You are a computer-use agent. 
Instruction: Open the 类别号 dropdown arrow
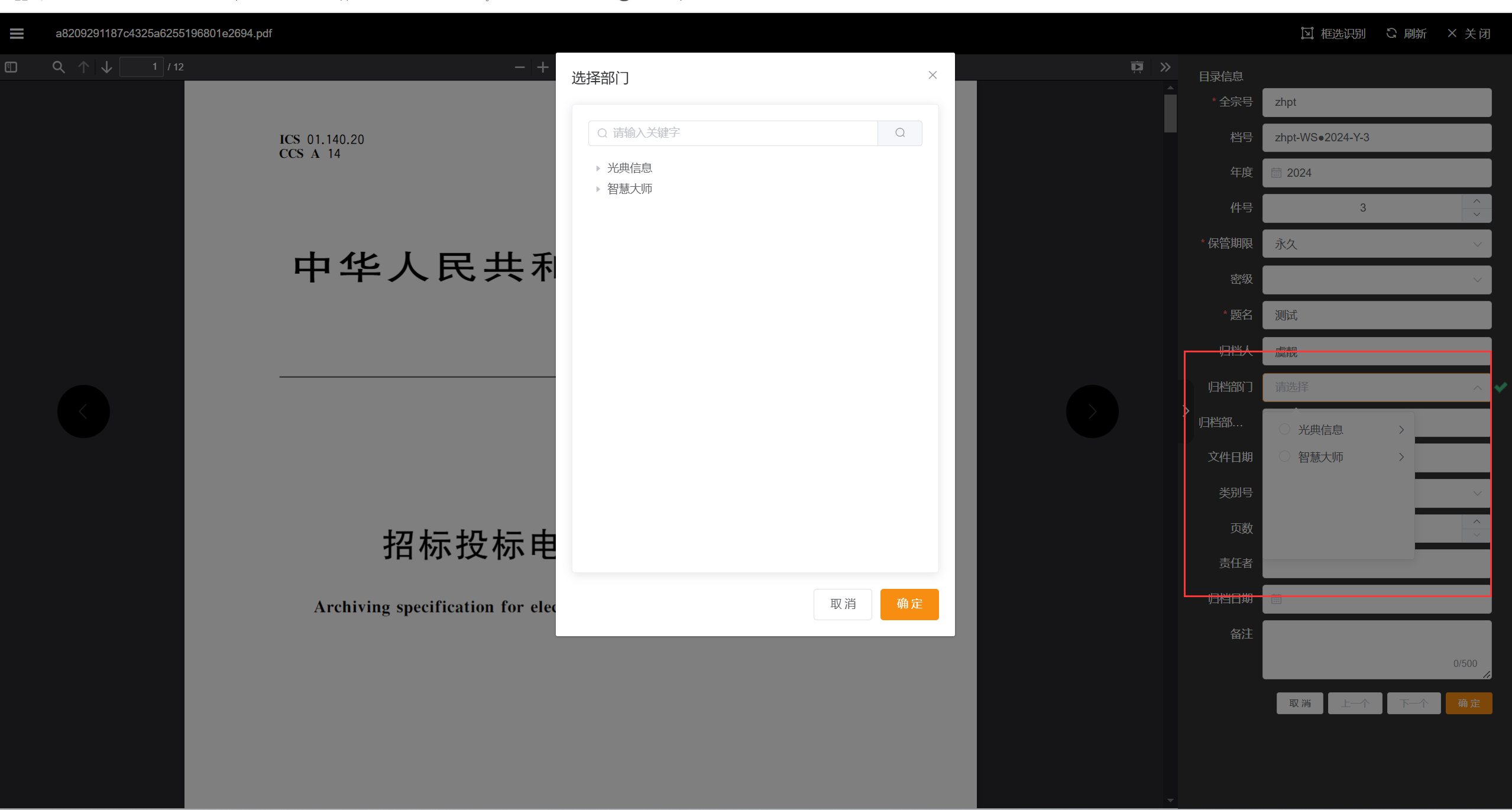[1477, 493]
